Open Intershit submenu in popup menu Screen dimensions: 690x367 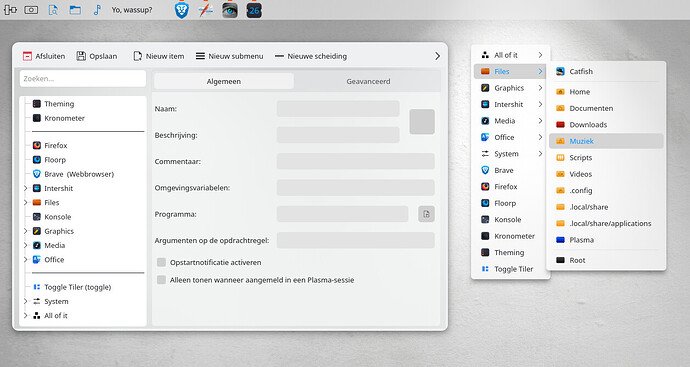pyautogui.click(x=510, y=104)
